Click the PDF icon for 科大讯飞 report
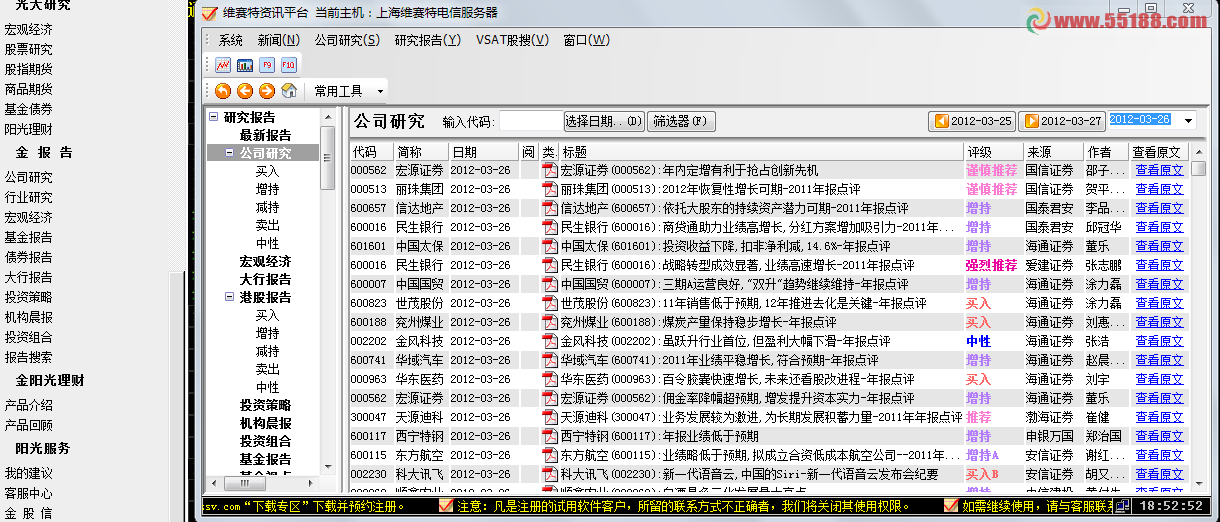1220x522 pixels. point(549,474)
